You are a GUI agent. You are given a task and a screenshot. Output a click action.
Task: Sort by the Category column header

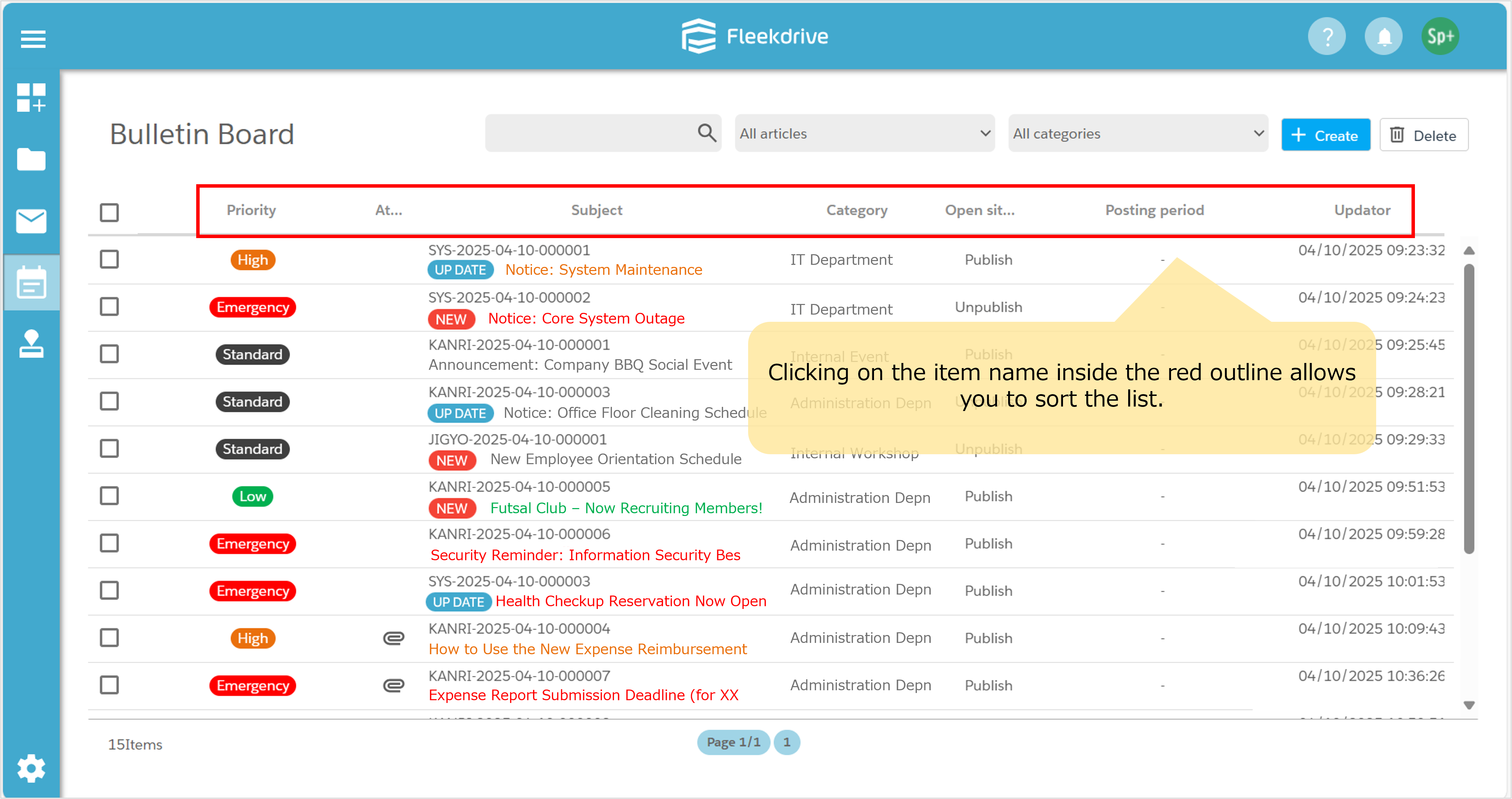coord(857,210)
